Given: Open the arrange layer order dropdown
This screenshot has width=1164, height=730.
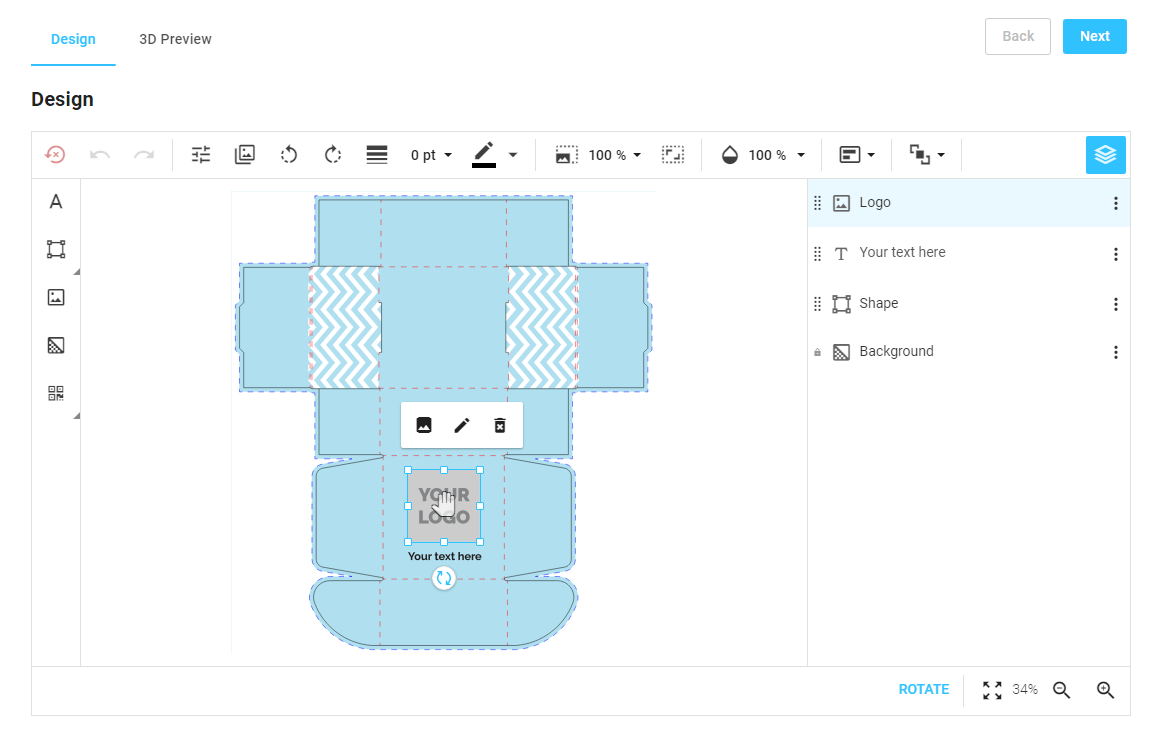Looking at the screenshot, I should (x=927, y=154).
